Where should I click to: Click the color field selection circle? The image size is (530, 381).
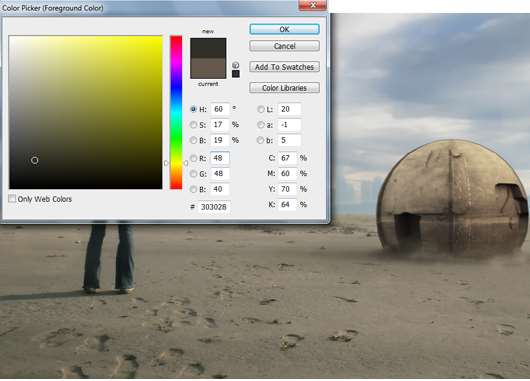point(34,160)
